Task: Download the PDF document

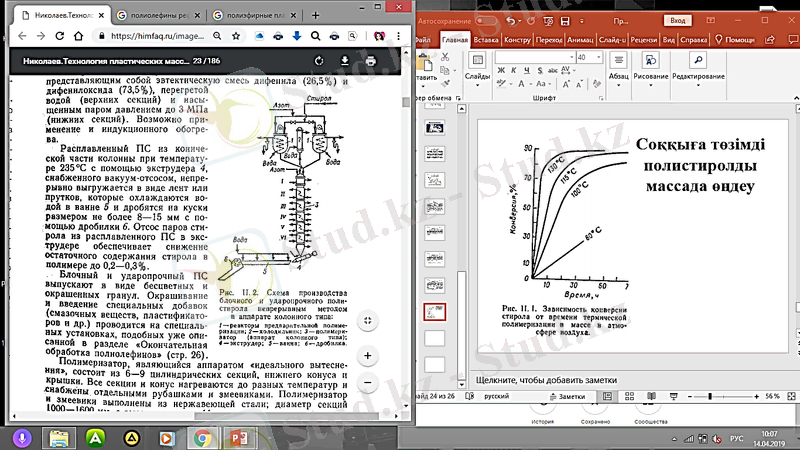Action: [x=346, y=61]
